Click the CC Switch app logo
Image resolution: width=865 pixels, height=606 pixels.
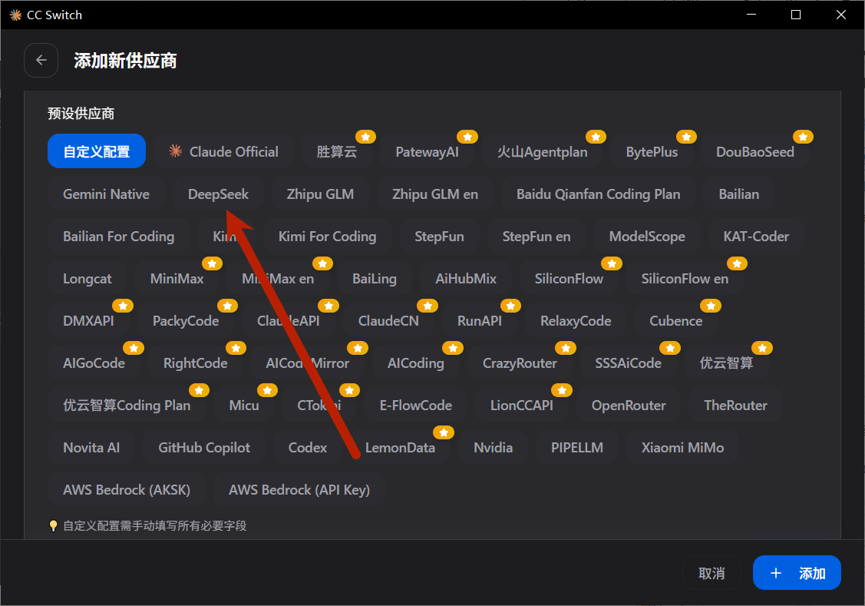[15, 15]
